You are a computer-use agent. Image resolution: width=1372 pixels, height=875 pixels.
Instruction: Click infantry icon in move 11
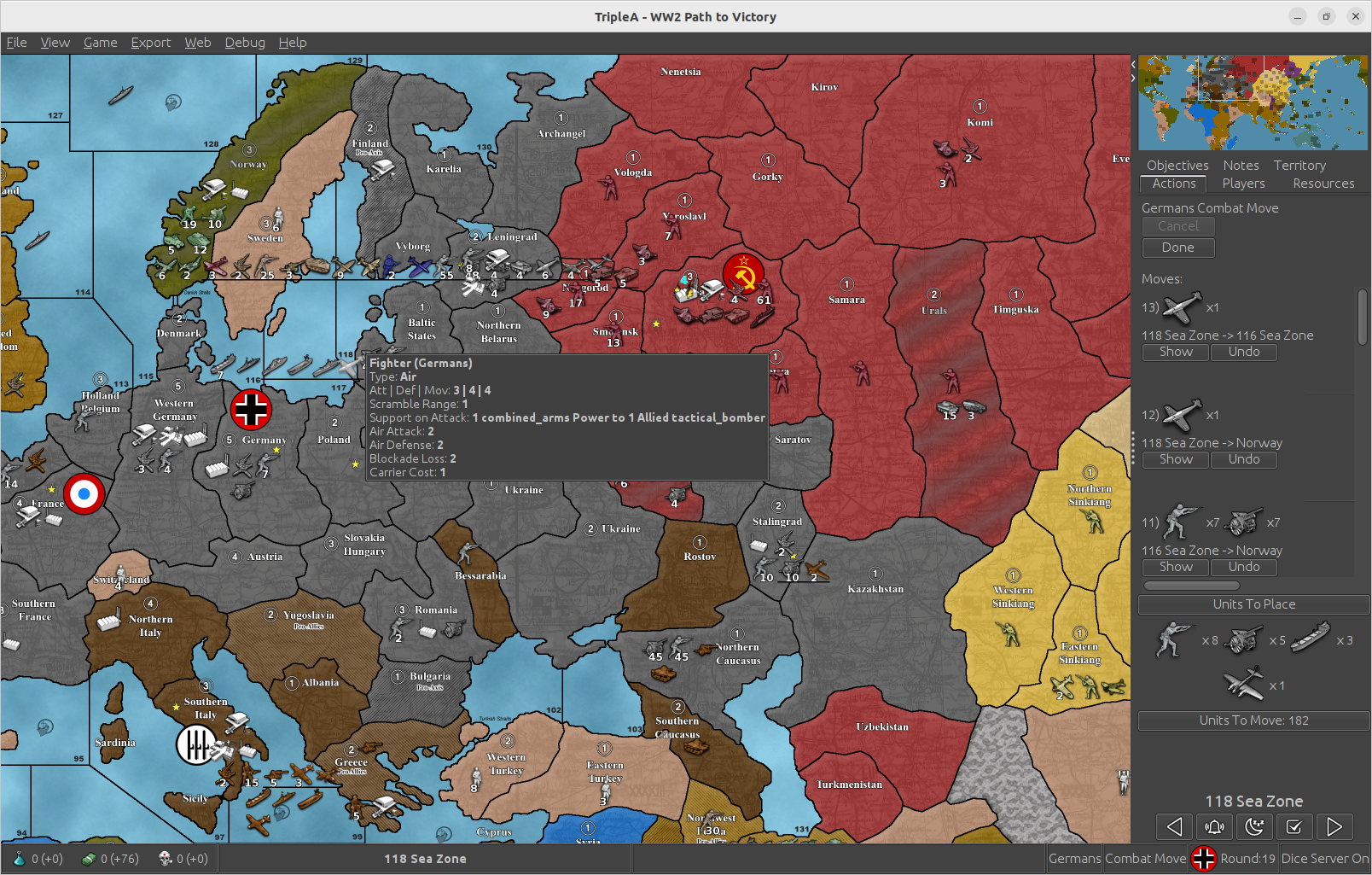pos(1181,522)
